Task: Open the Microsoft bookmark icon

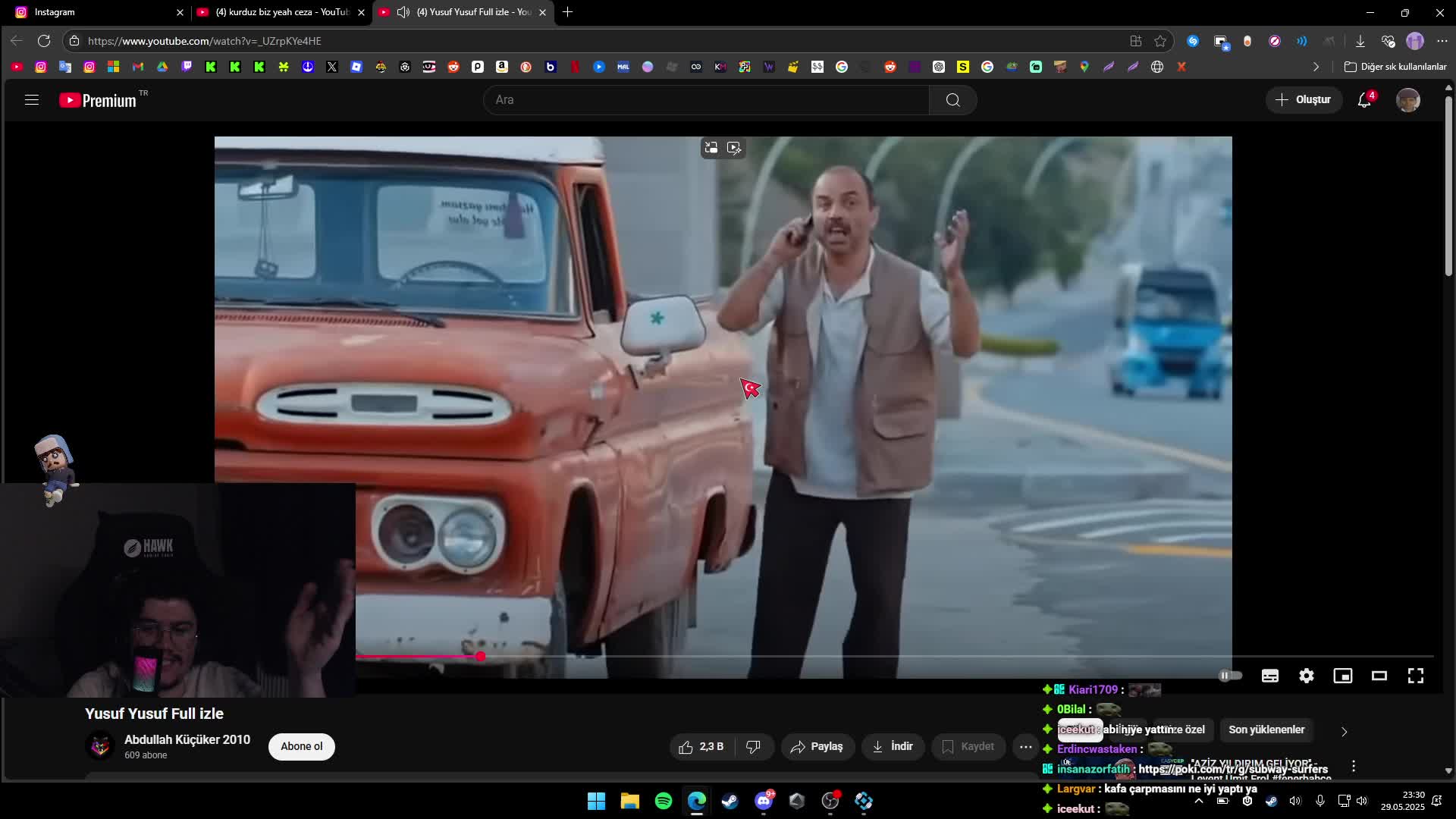Action: tap(114, 67)
